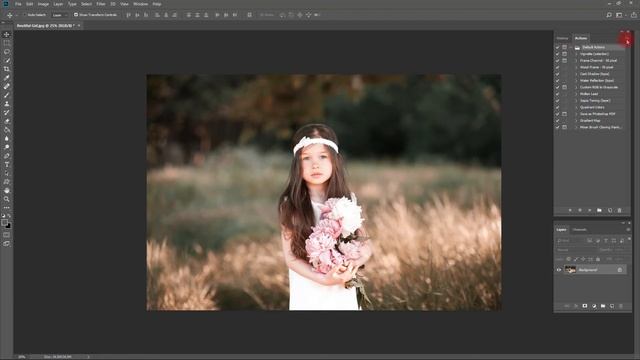Image resolution: width=640 pixels, height=360 pixels.
Task: Select the Clone Stamp tool
Action: pyautogui.click(x=7, y=104)
